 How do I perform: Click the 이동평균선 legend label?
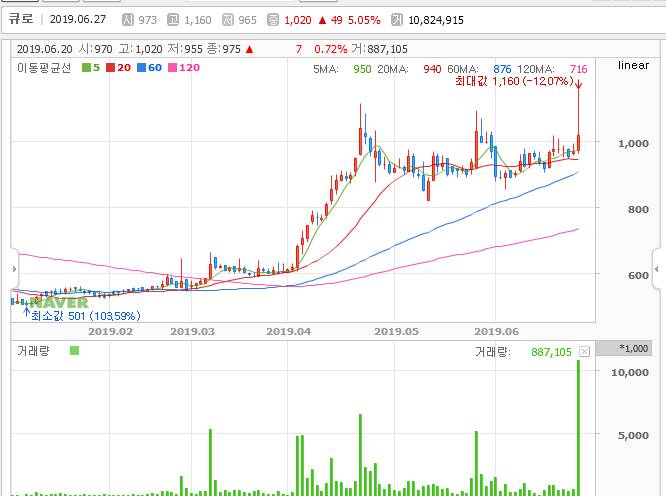point(44,68)
